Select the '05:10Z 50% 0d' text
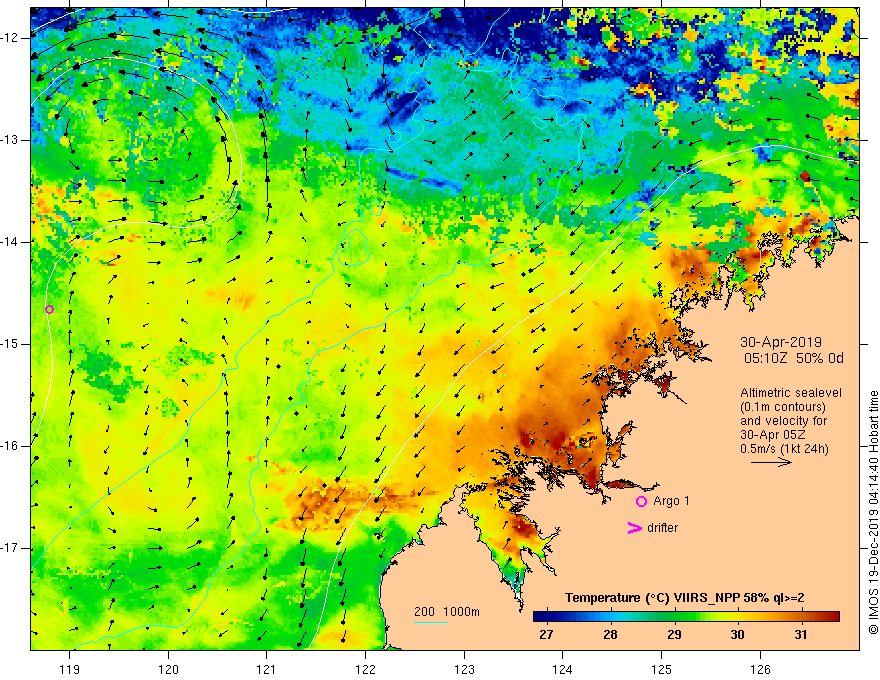Screen dimensions: 880x680 pos(794,358)
